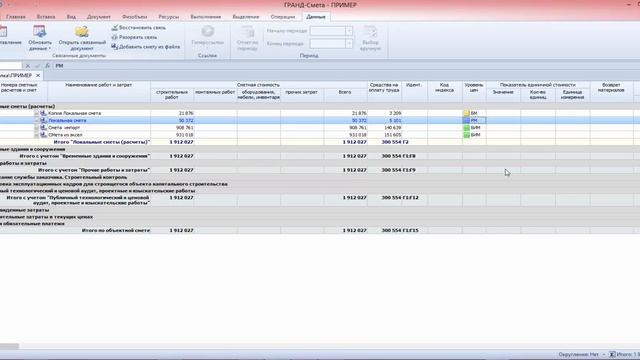
Task: Select the Смета импорт row name
Action: 65,128
